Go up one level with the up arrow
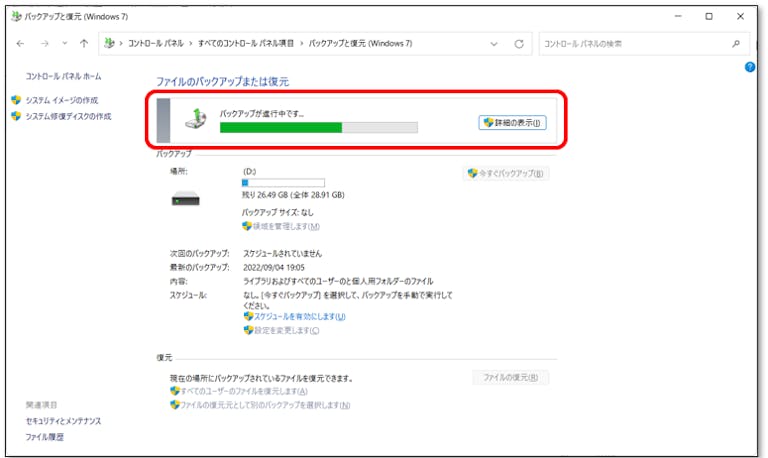 [84, 44]
